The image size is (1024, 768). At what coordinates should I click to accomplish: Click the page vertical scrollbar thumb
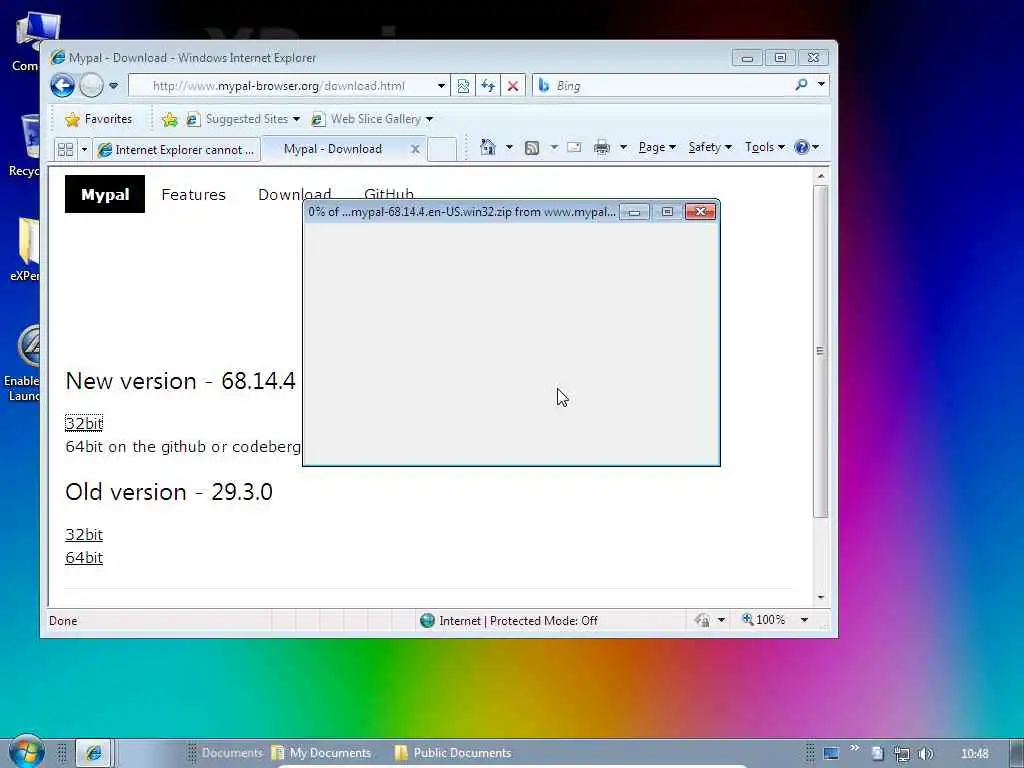point(821,351)
